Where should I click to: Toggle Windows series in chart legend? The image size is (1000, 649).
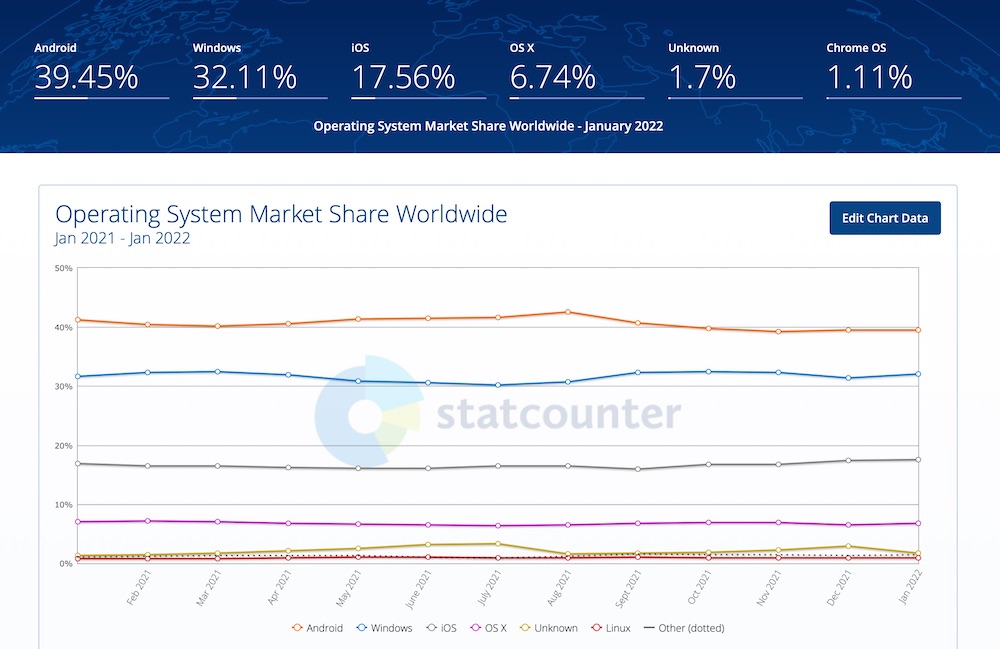pyautogui.click(x=385, y=628)
